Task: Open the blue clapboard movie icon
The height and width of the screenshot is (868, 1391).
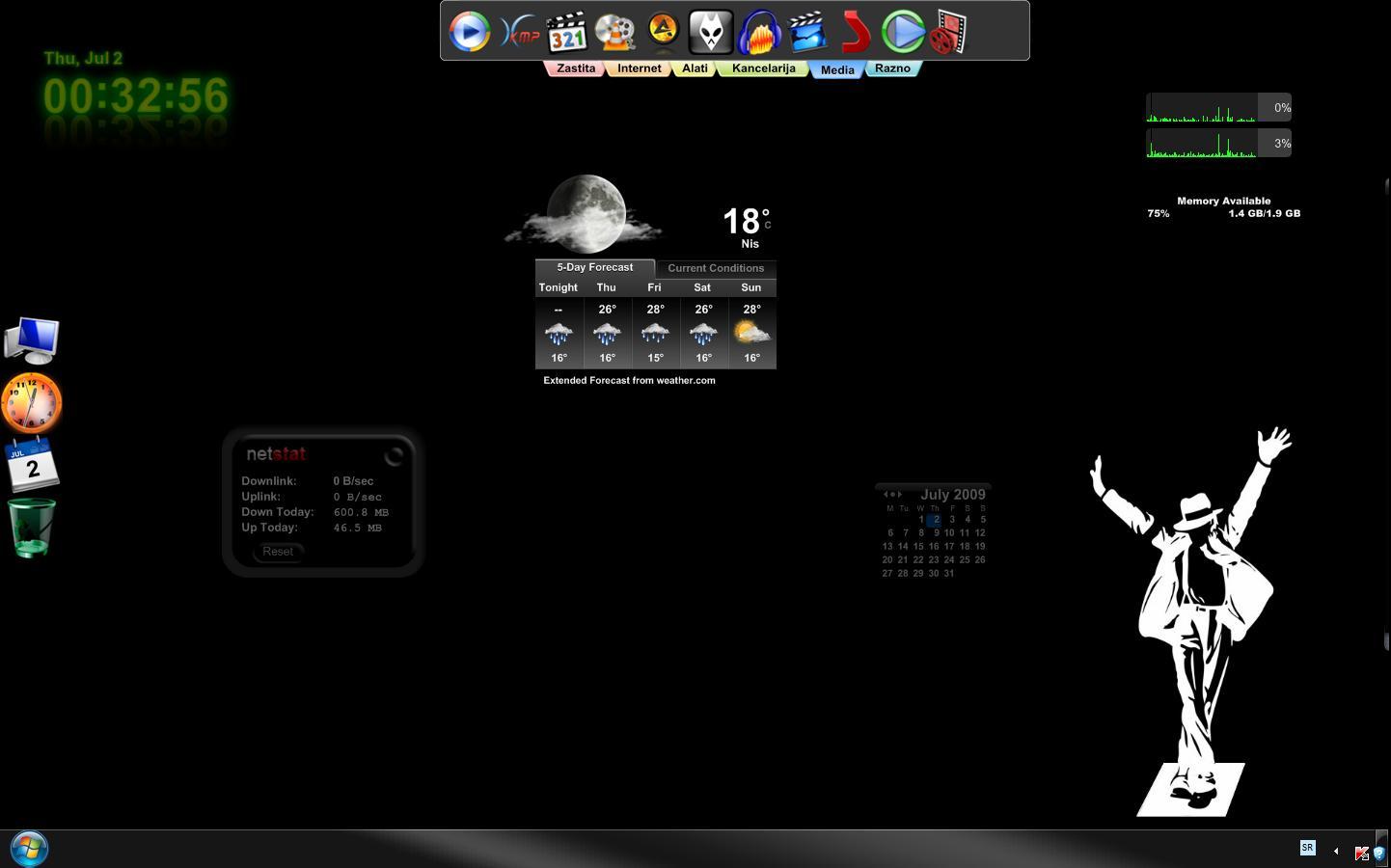Action: [807, 32]
